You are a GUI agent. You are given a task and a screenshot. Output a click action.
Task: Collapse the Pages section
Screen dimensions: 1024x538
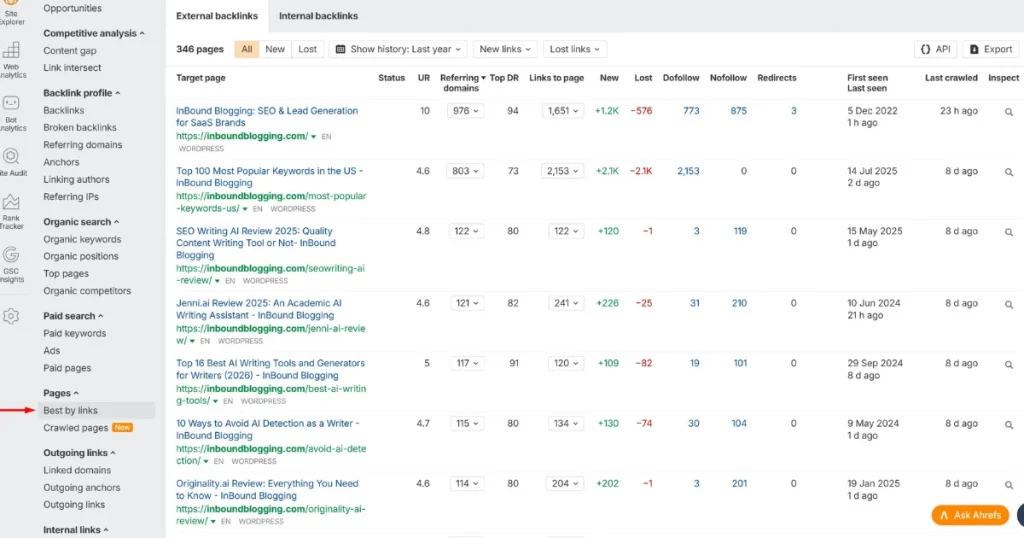pos(61,393)
